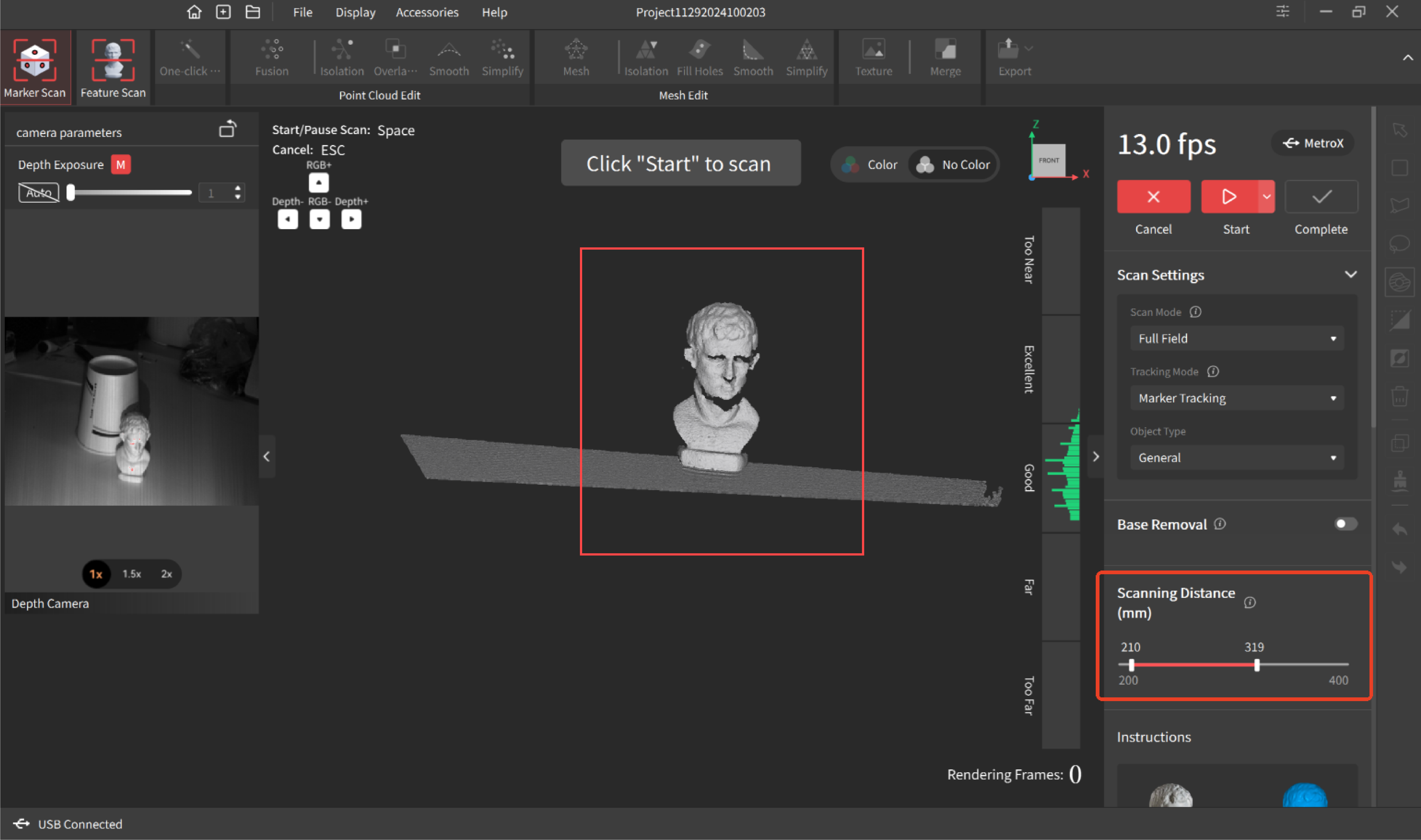
Task: Collapse right settings panel arrow
Action: [x=1096, y=456]
